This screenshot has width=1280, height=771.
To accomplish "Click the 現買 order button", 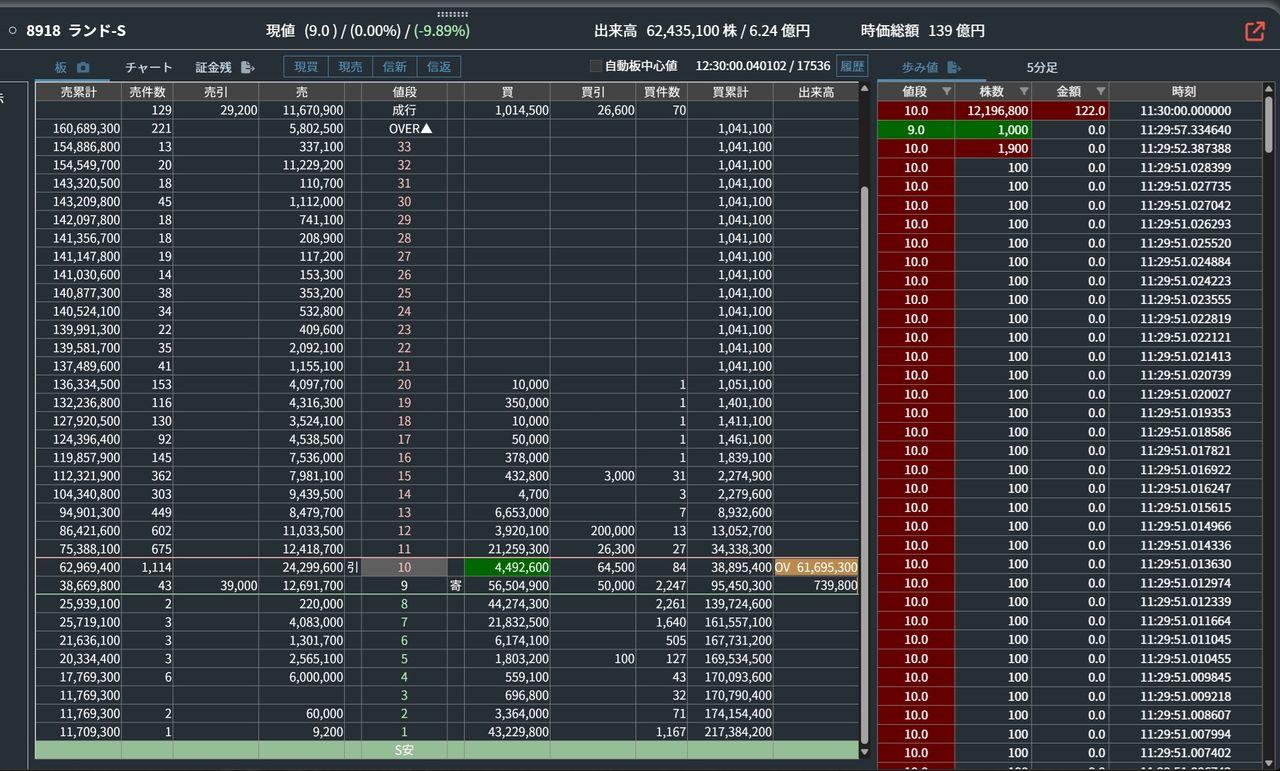I will (306, 67).
